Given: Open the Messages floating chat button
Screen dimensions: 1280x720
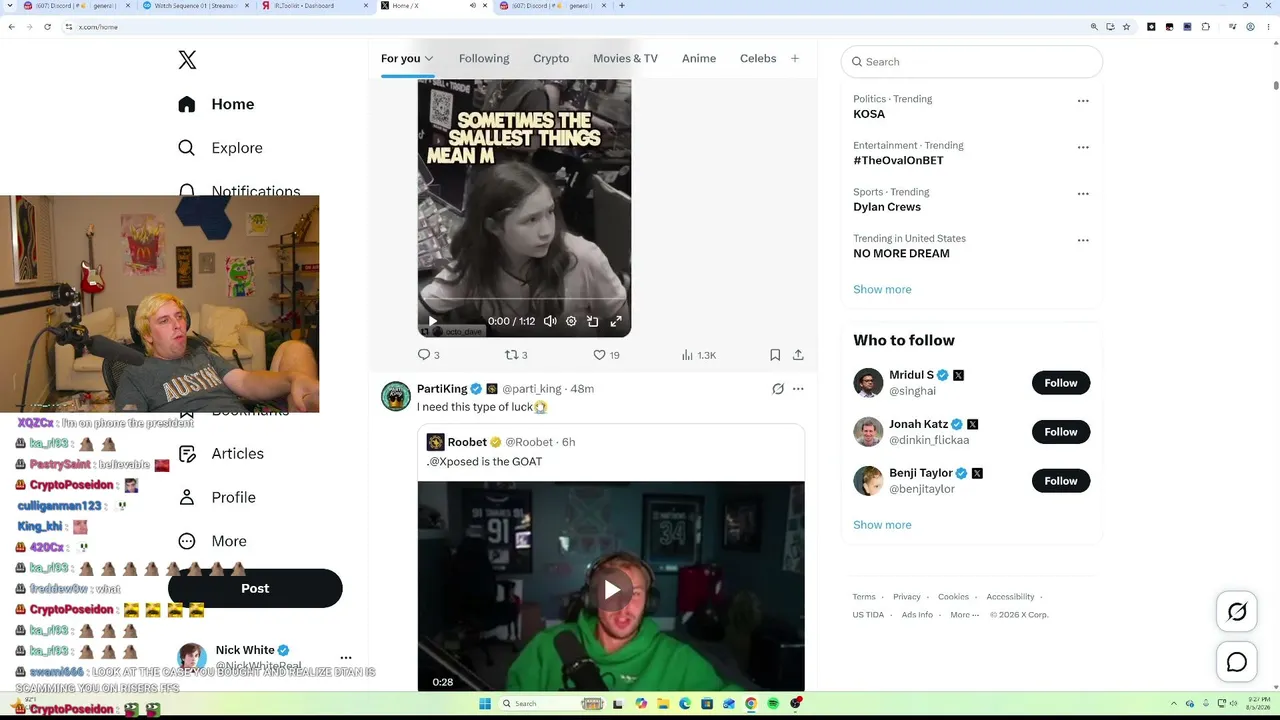Looking at the screenshot, I should 1237,662.
